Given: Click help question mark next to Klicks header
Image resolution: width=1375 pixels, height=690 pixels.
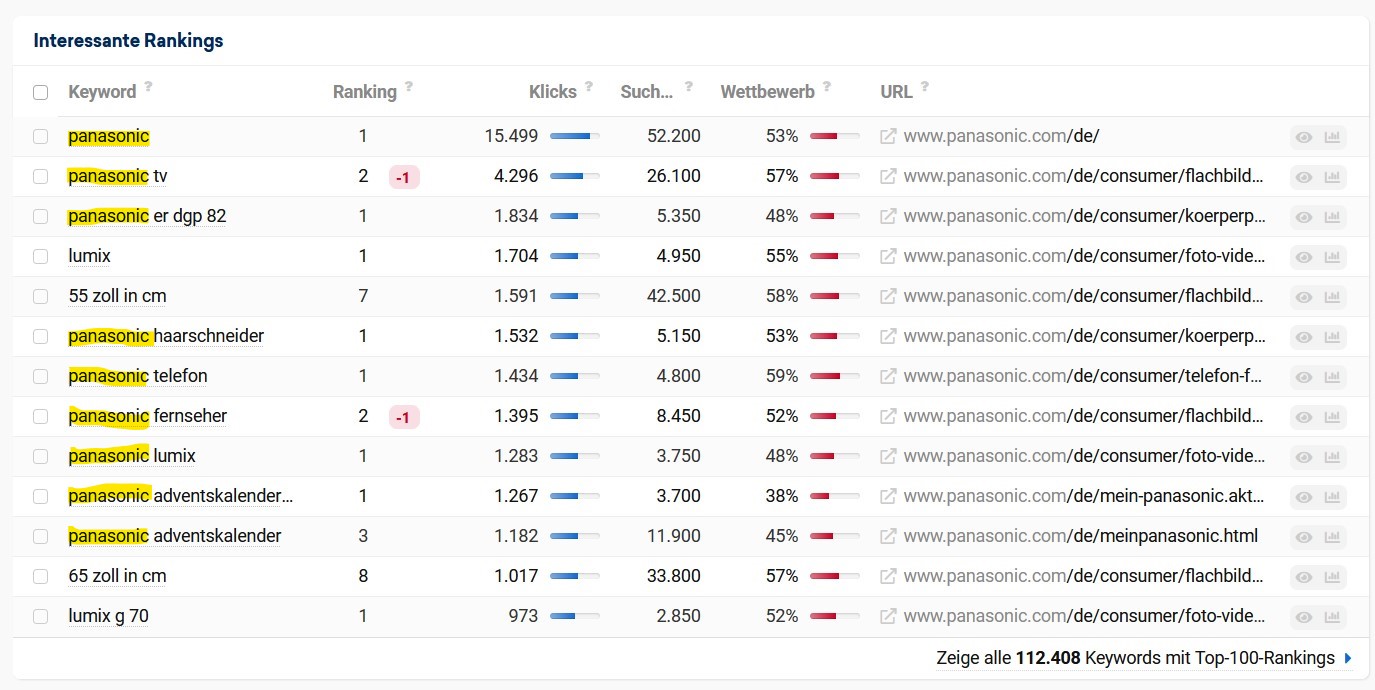Looking at the screenshot, I should [589, 86].
